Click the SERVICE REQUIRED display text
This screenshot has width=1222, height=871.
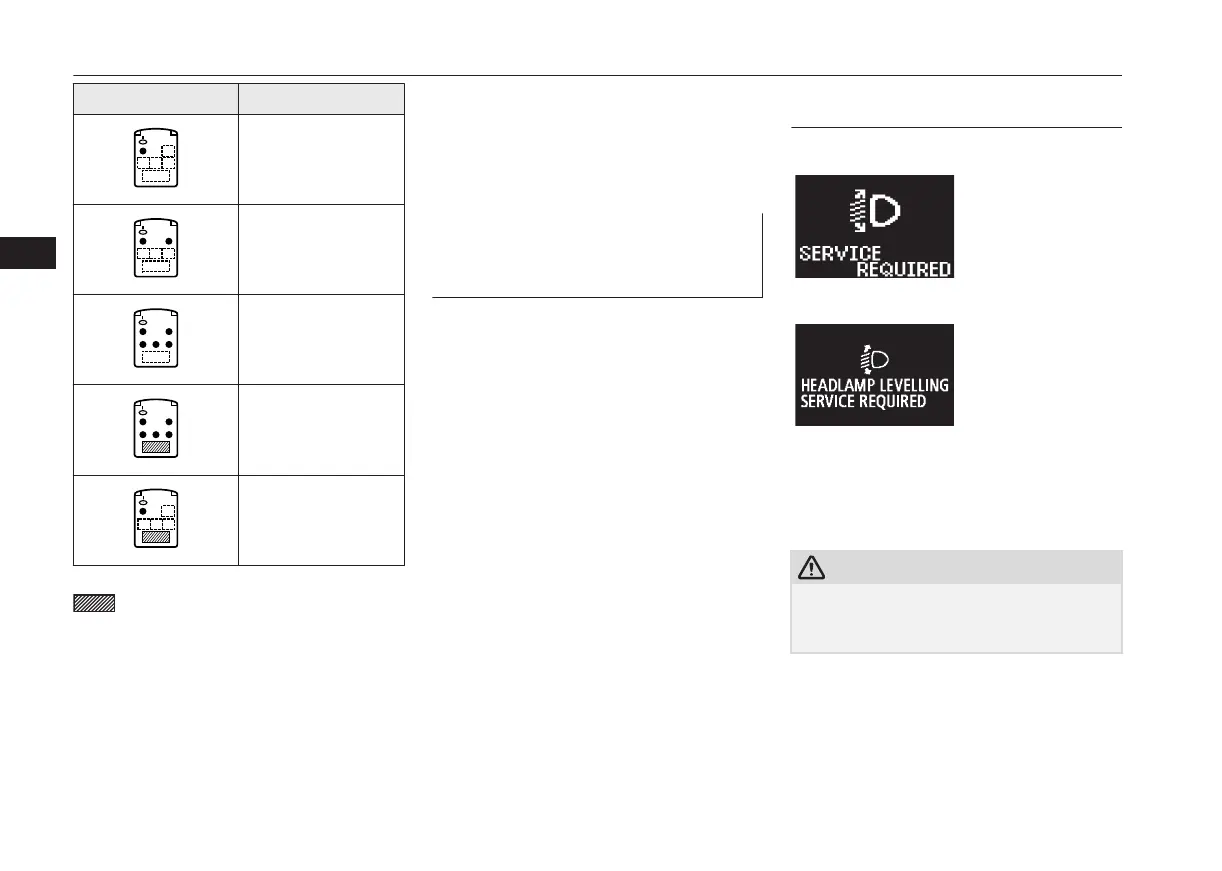pyautogui.click(x=874, y=261)
